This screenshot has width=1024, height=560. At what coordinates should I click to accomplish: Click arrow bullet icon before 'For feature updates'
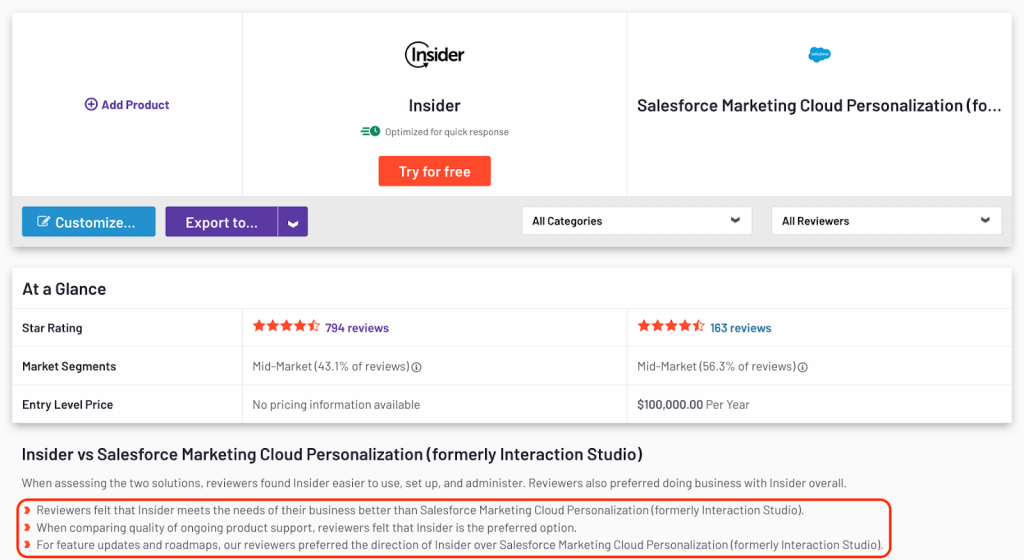tap(27, 544)
